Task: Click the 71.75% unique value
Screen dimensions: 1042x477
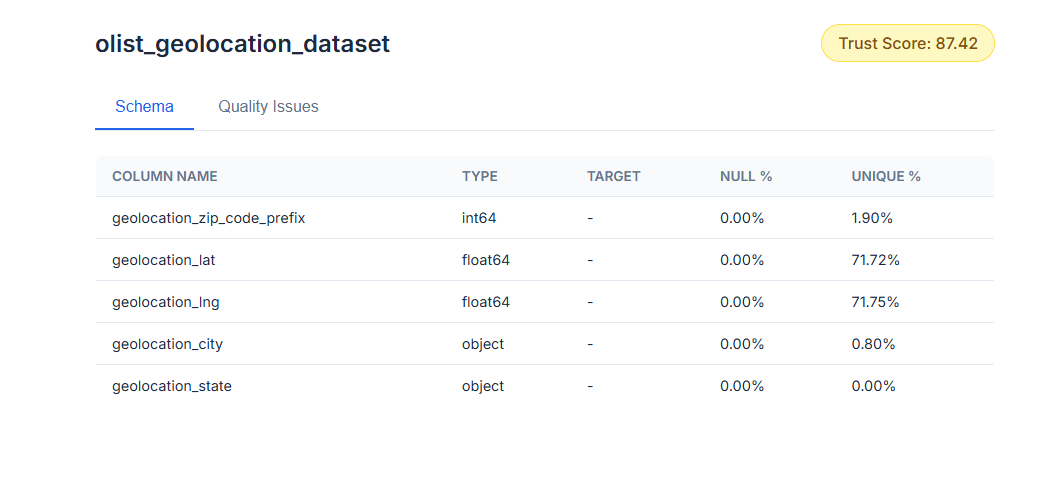Action: pyautogui.click(x=875, y=302)
